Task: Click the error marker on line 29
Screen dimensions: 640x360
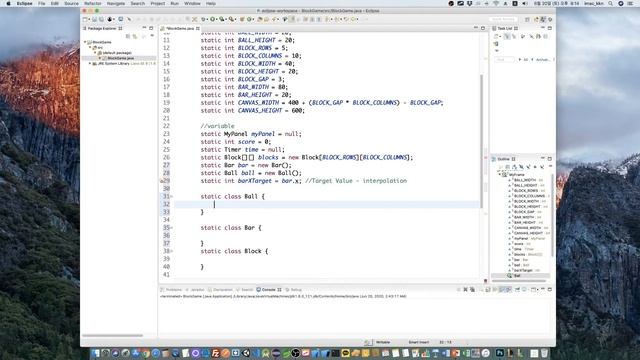Action: point(162,181)
